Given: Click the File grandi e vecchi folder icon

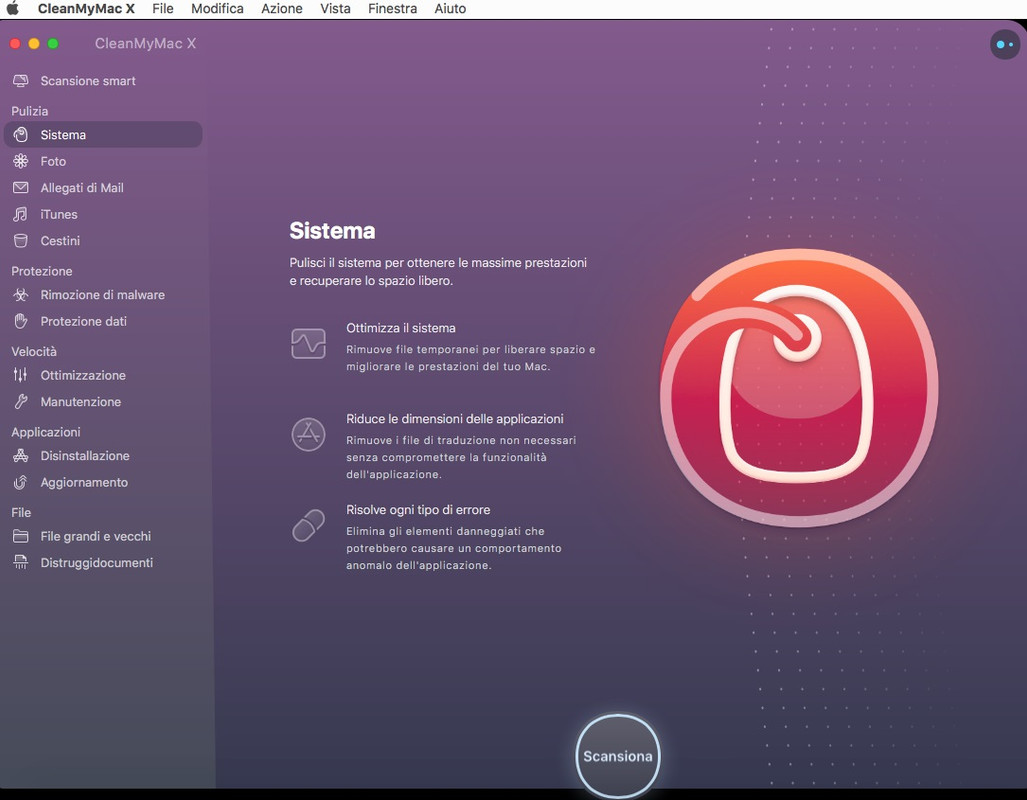Looking at the screenshot, I should pos(21,536).
